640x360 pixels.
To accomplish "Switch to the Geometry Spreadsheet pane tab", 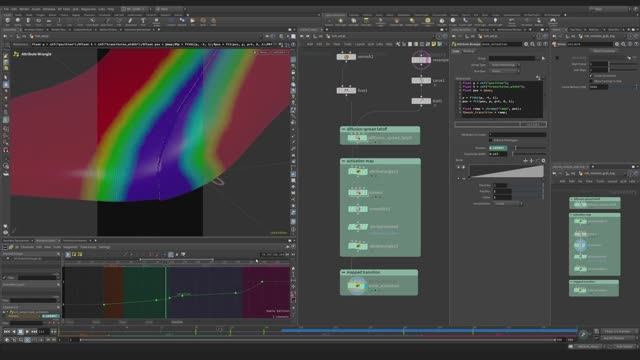I will point(17,240).
